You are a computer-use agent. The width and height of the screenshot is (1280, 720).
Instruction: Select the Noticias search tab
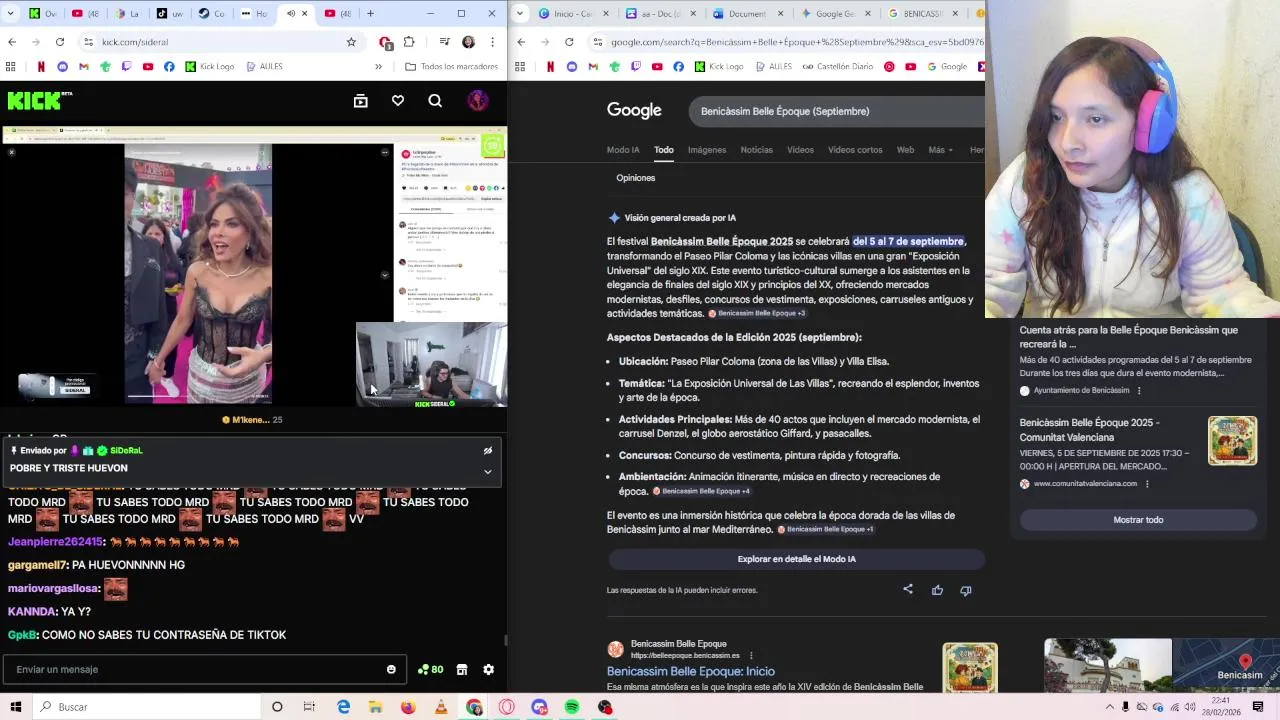[757, 150]
